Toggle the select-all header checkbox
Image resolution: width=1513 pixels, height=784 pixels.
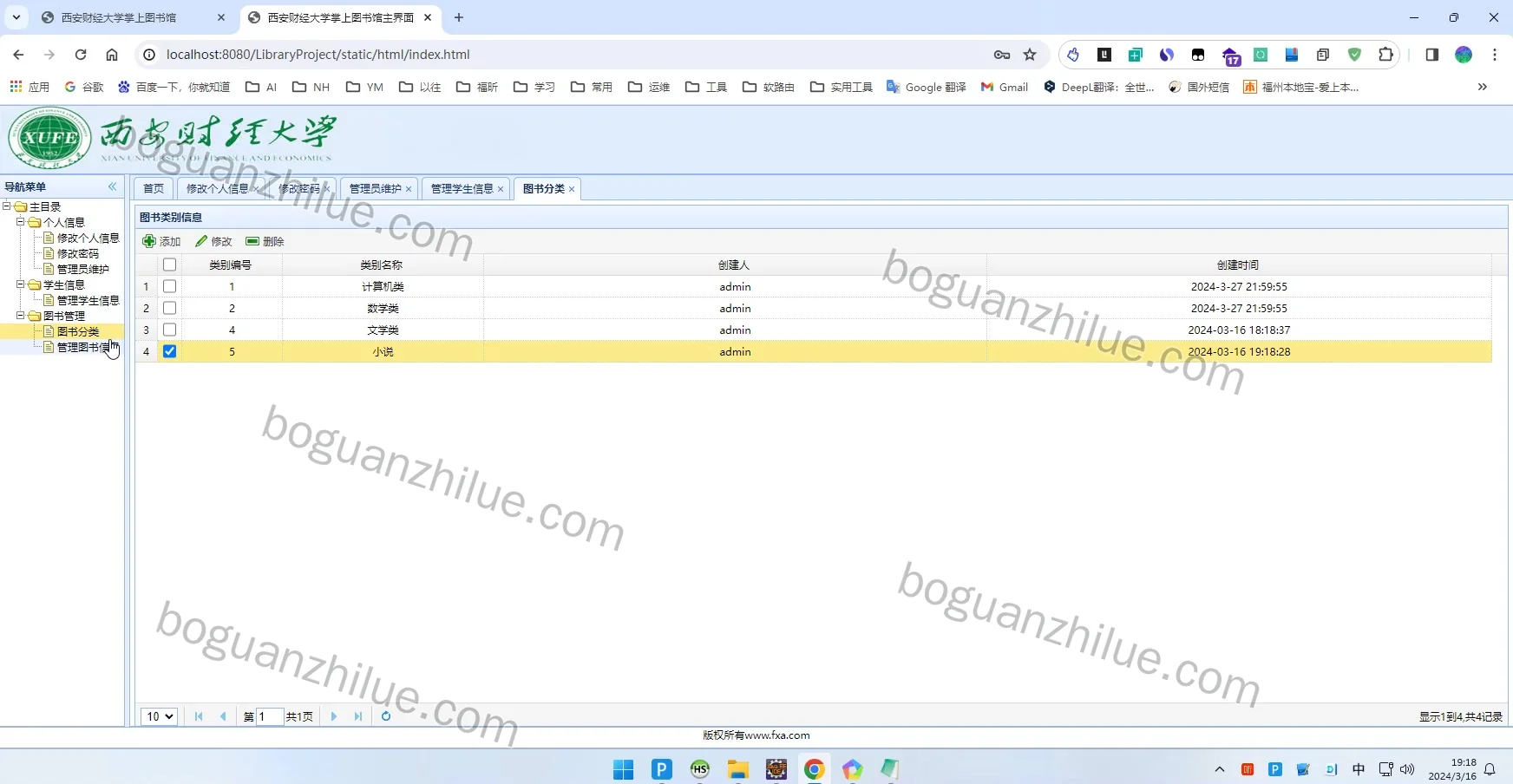[169, 265]
